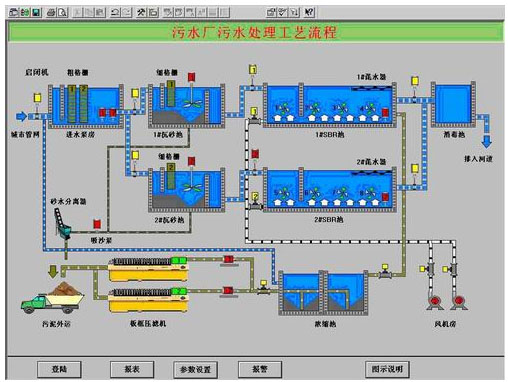The width and height of the screenshot is (508, 382).
Task: Click the 1#SBR池 label
Action: pos(330,135)
